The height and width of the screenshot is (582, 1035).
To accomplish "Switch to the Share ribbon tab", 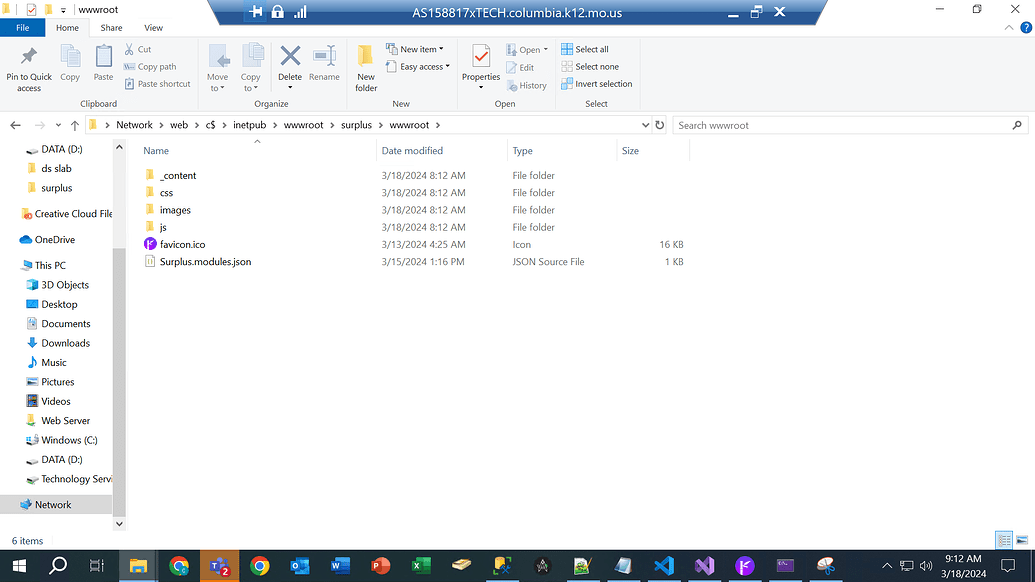I will click(x=111, y=28).
